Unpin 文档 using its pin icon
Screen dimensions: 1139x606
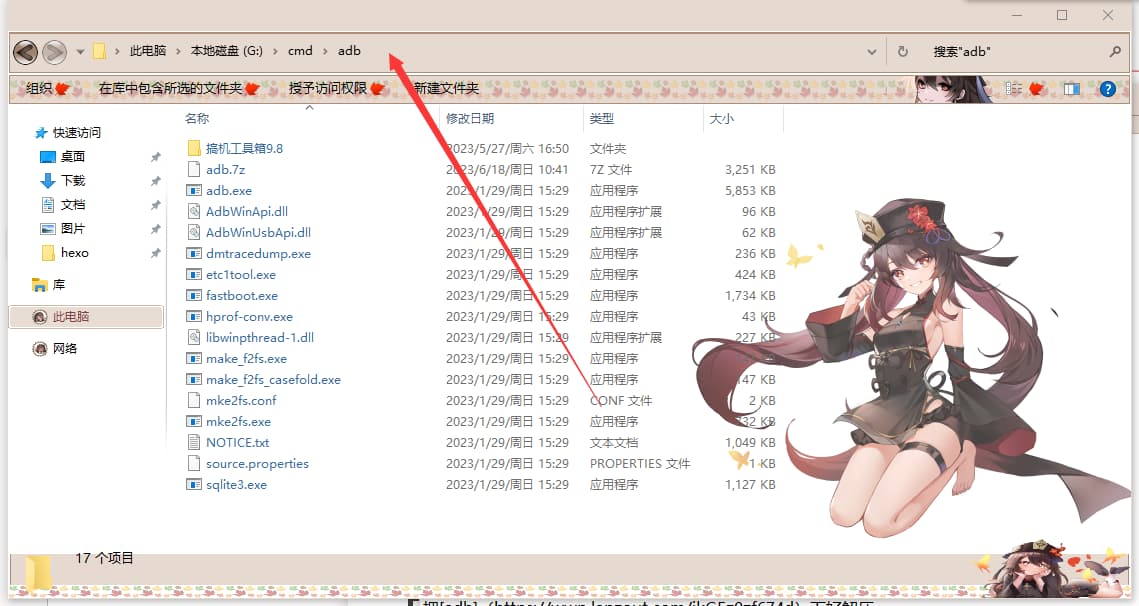[x=155, y=205]
